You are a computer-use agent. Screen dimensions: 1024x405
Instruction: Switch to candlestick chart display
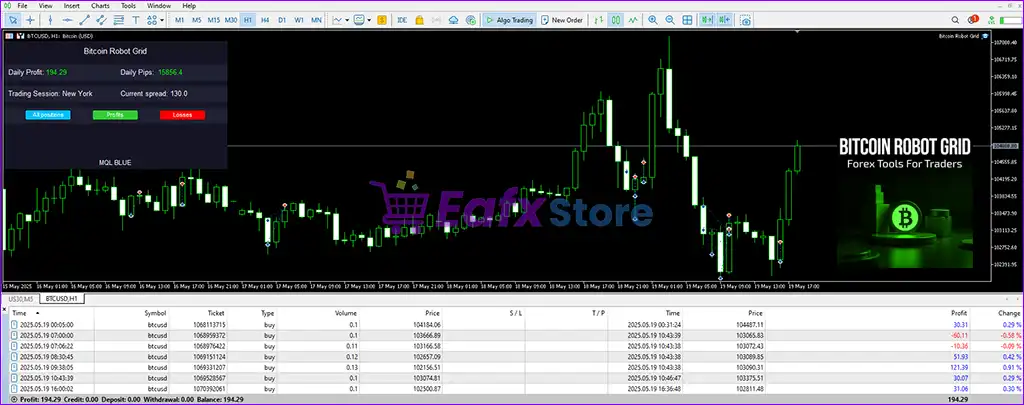click(616, 20)
